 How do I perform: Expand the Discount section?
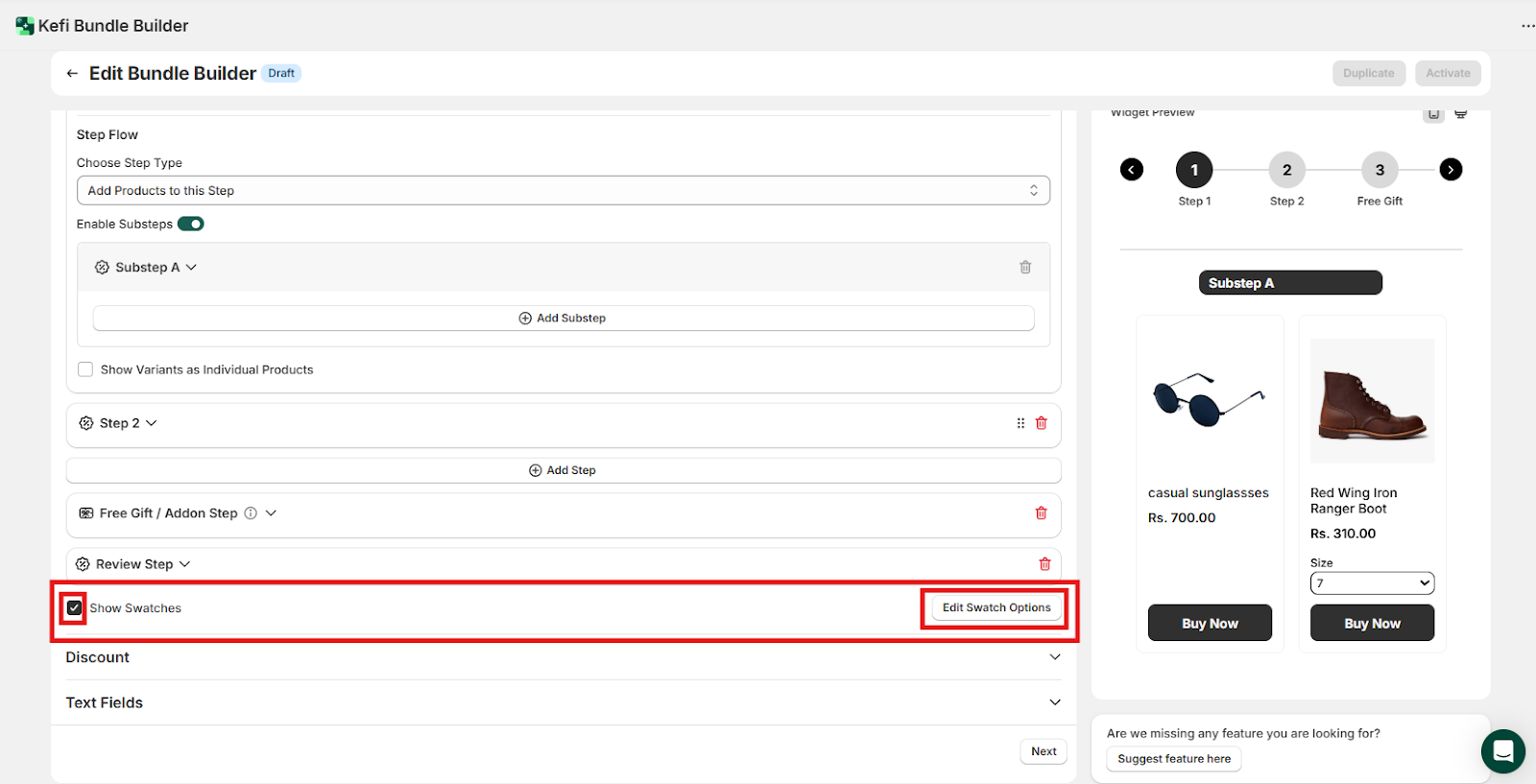pyautogui.click(x=1055, y=657)
